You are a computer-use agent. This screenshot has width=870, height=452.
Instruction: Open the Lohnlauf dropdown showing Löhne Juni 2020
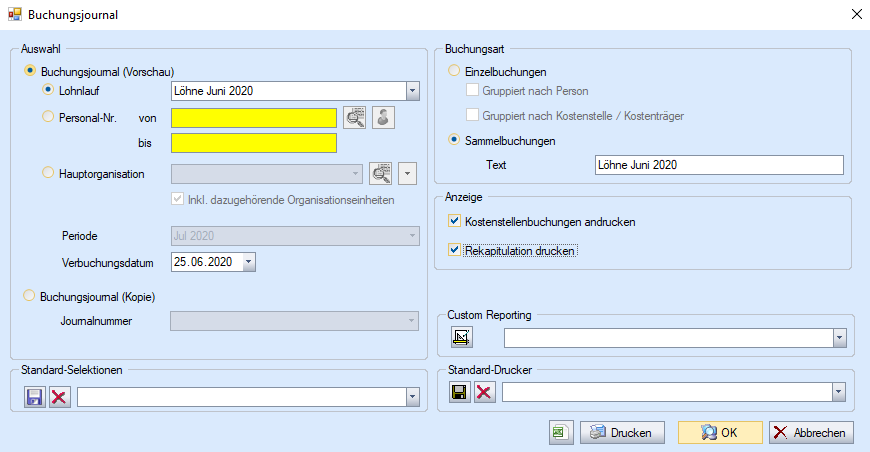[x=412, y=91]
